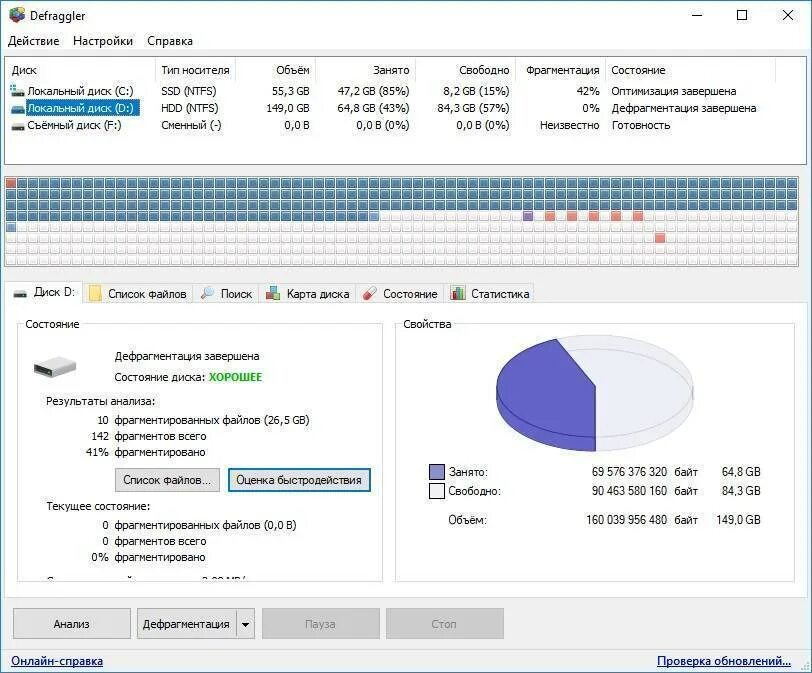Sort by the Фрагментация column header
Screen dimensions: 812x673
click(562, 70)
